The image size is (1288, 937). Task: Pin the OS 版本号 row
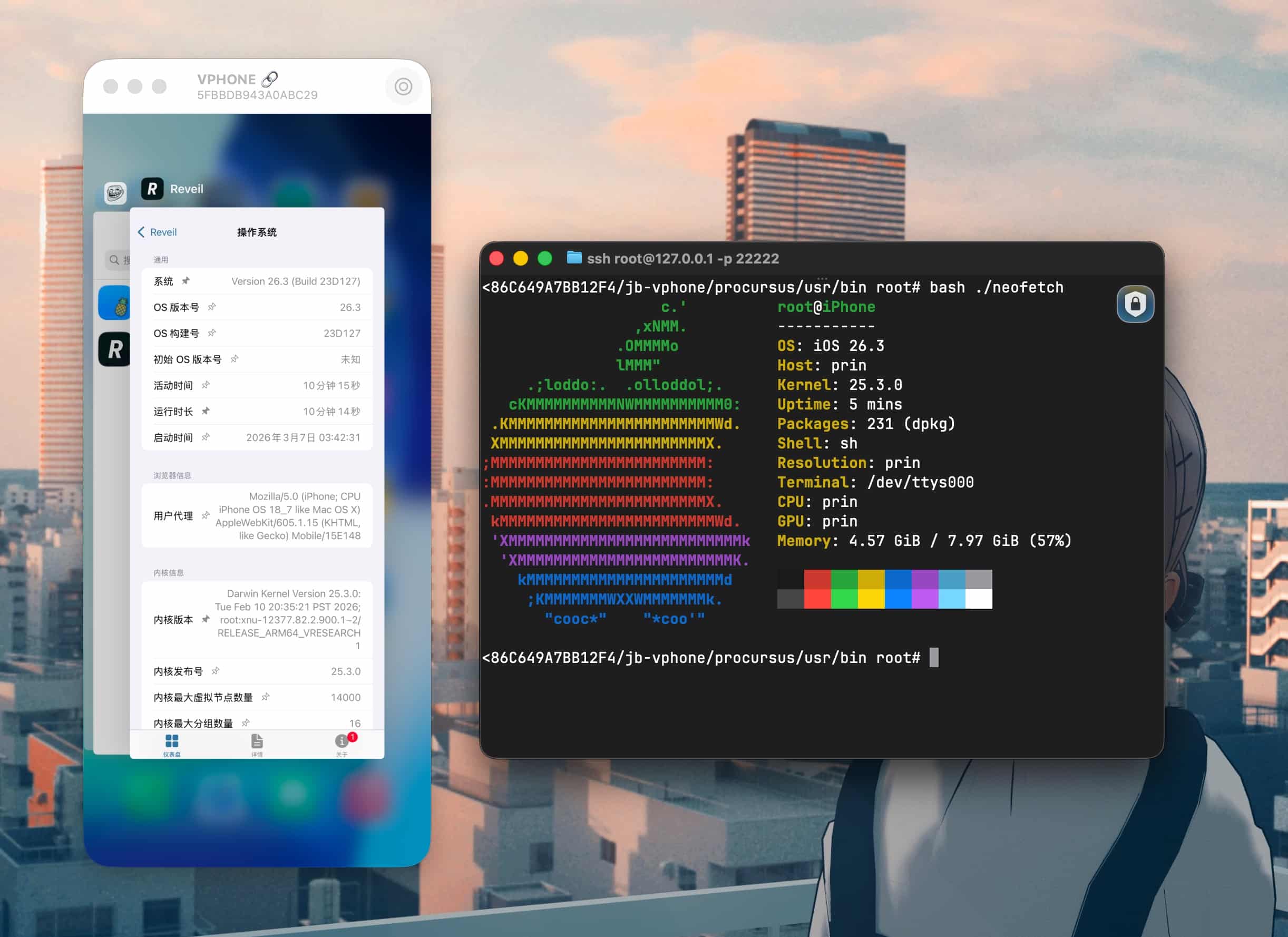coord(212,307)
